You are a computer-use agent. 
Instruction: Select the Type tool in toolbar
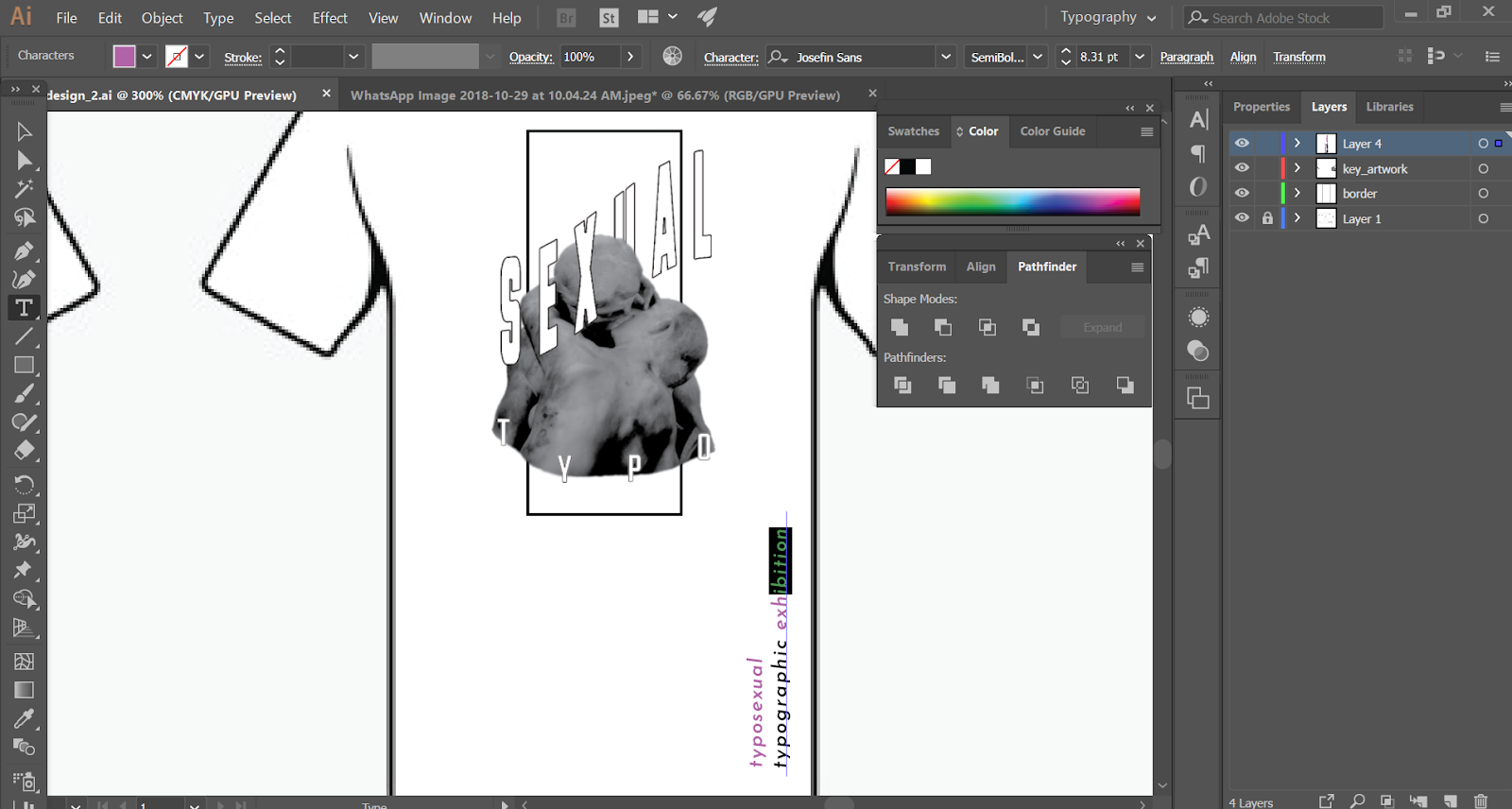pos(24,308)
